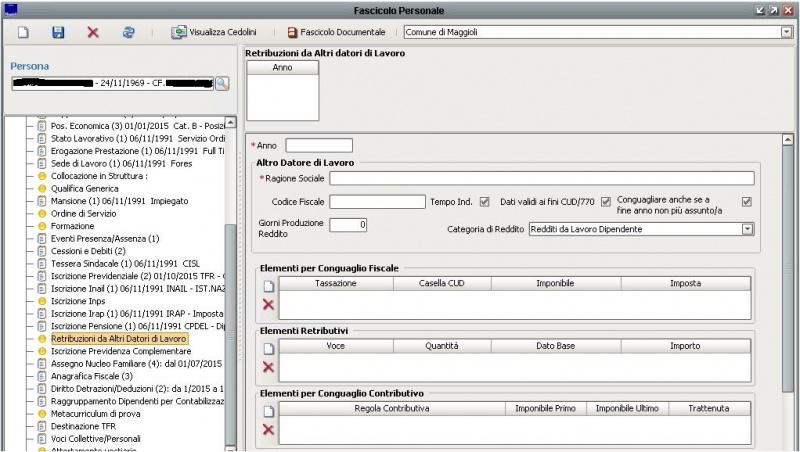Search person with the magnifier icon
Screen dimensions: 800x452
click(222, 83)
